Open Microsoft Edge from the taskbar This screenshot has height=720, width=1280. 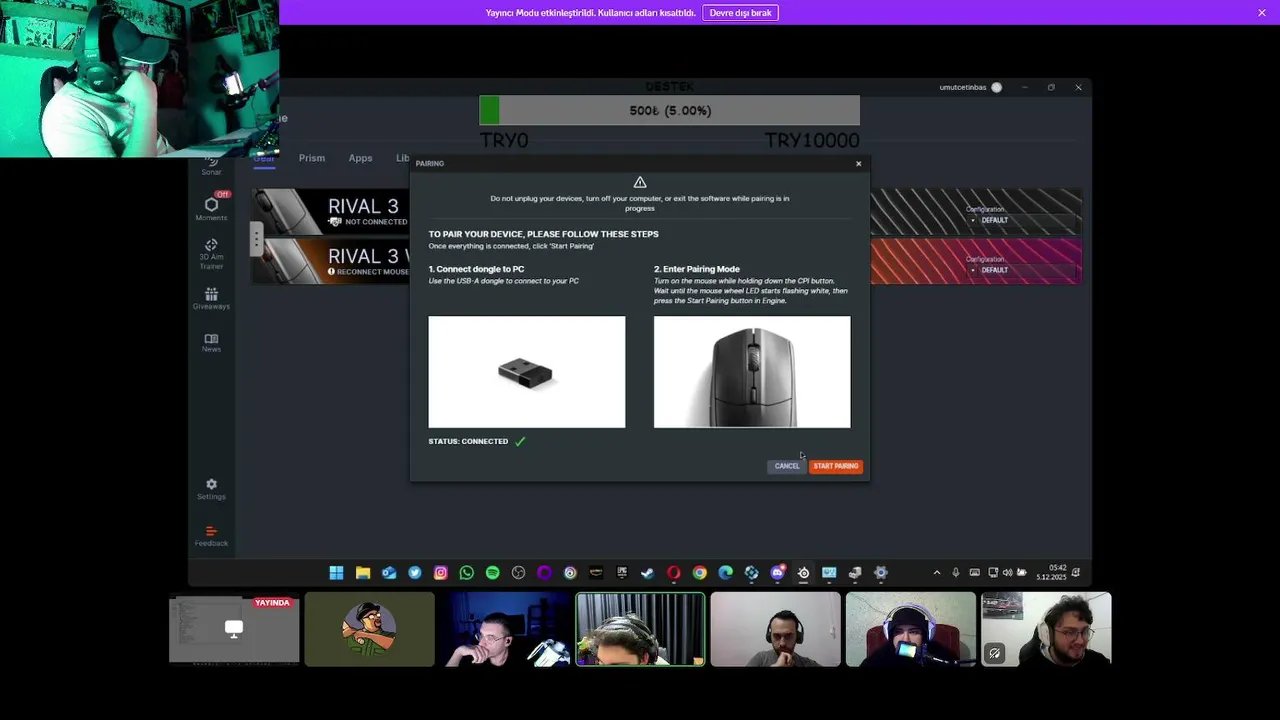726,573
